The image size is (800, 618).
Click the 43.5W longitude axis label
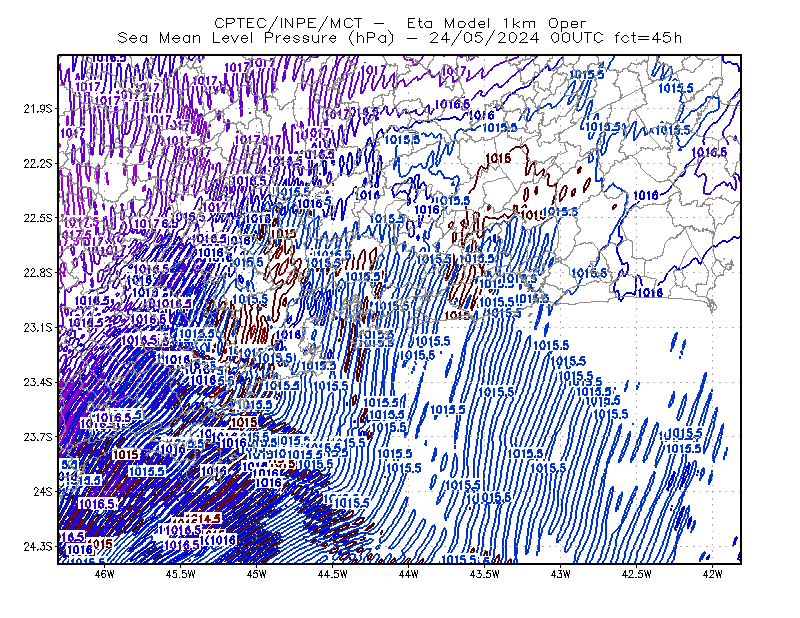click(x=484, y=574)
